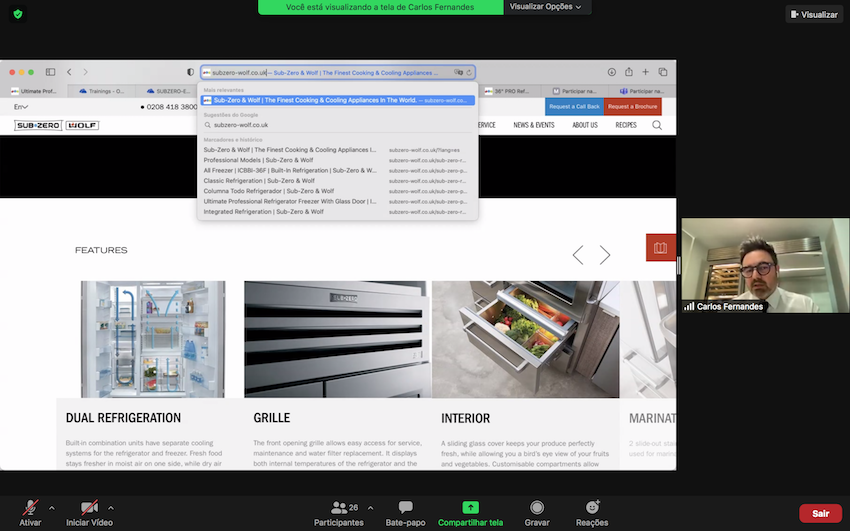Expand video options arrow next to Iniciar Vídeo
This screenshot has height=531, width=850.
pos(111,508)
